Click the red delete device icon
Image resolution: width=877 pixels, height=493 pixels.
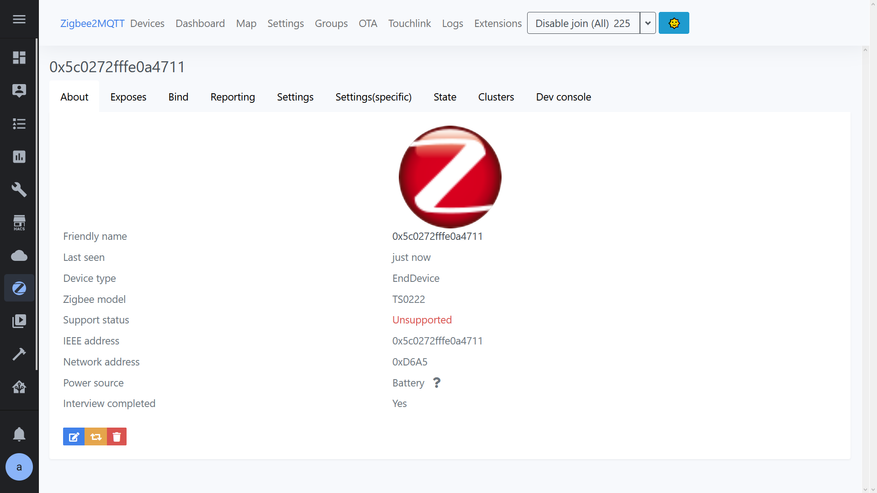[116, 436]
